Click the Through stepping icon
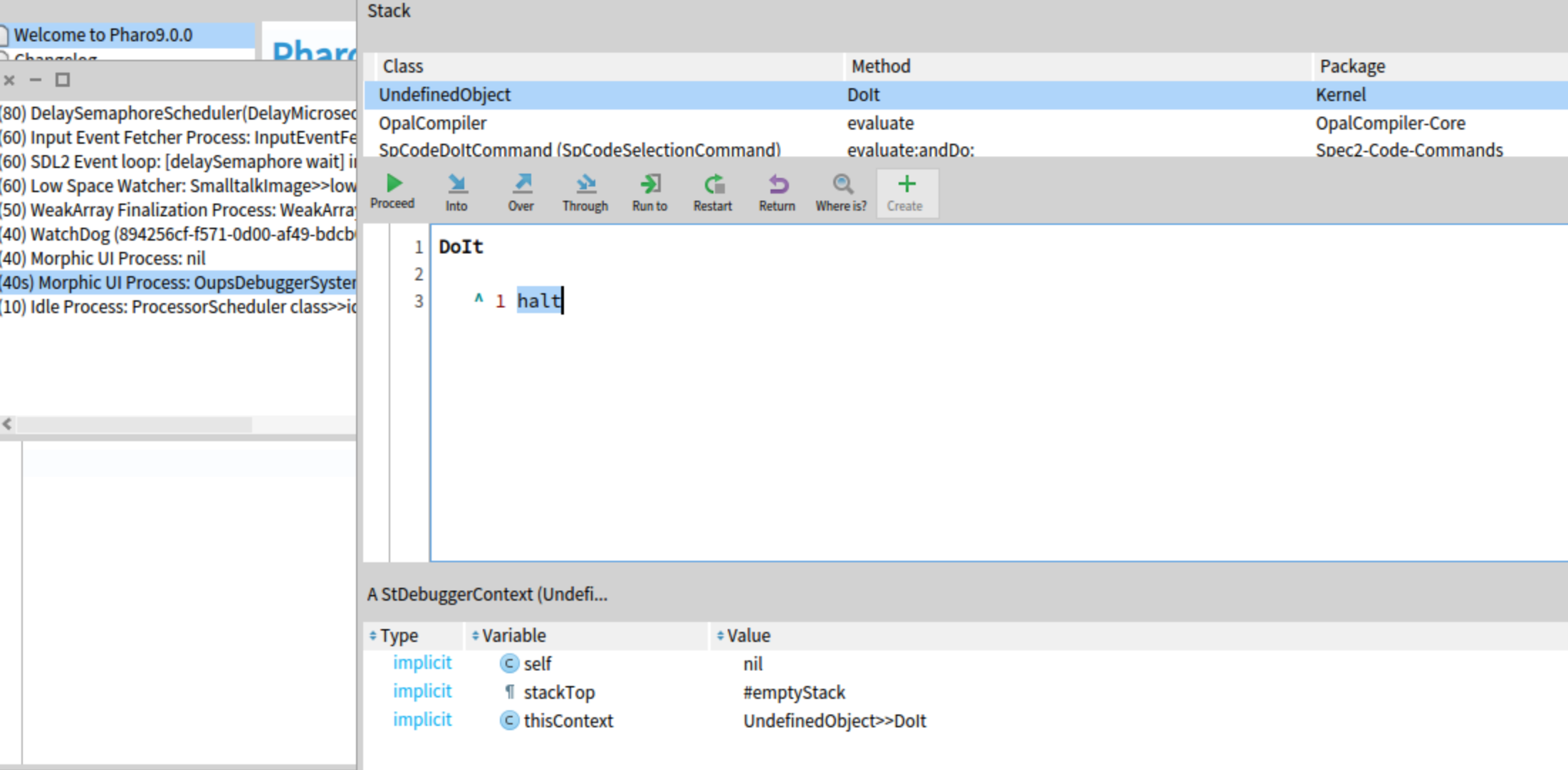Image resolution: width=1568 pixels, height=770 pixels. [585, 191]
